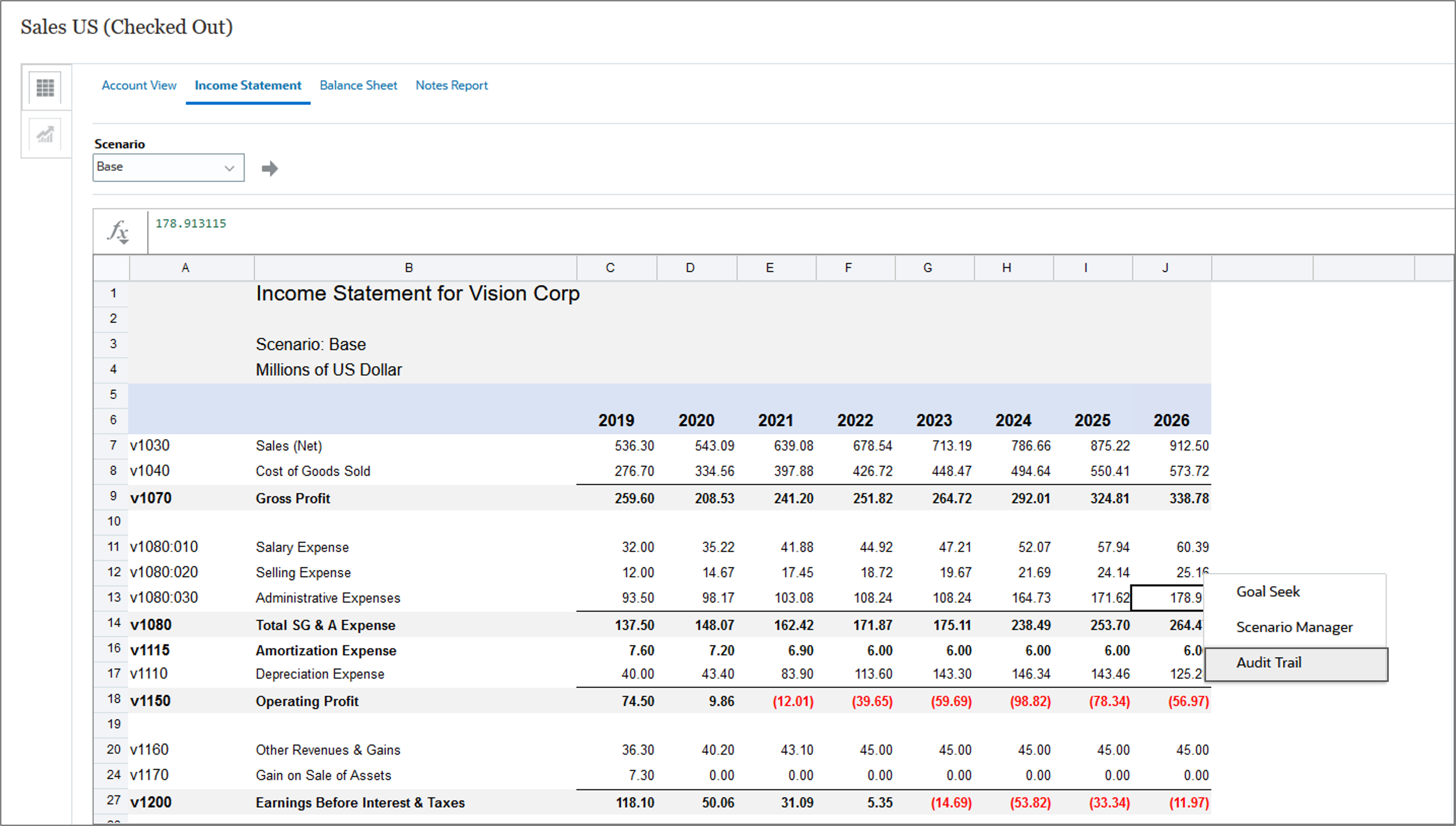1456x826 pixels.
Task: Select the Income Statement tab
Action: pyautogui.click(x=247, y=85)
